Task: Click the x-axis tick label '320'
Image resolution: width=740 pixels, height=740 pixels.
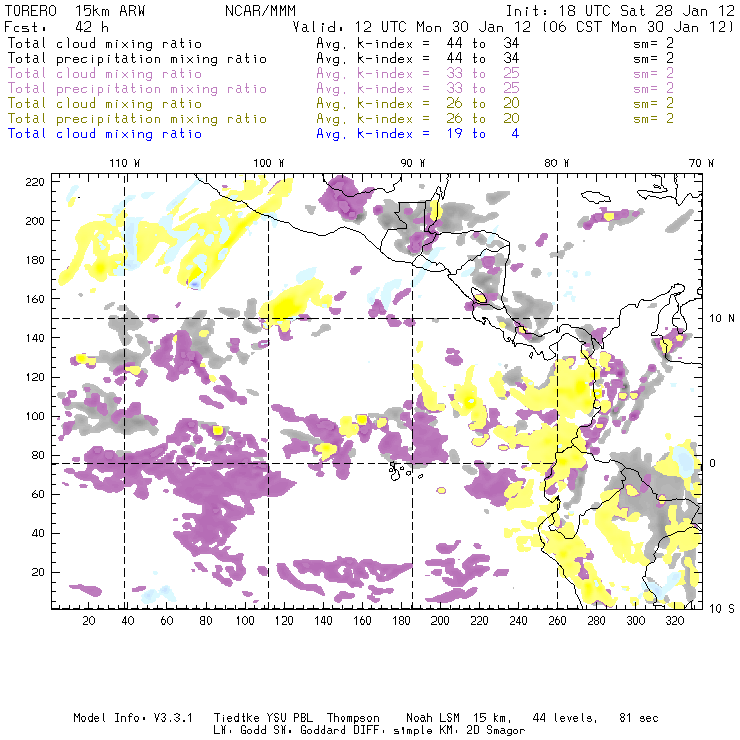Action: (x=674, y=621)
